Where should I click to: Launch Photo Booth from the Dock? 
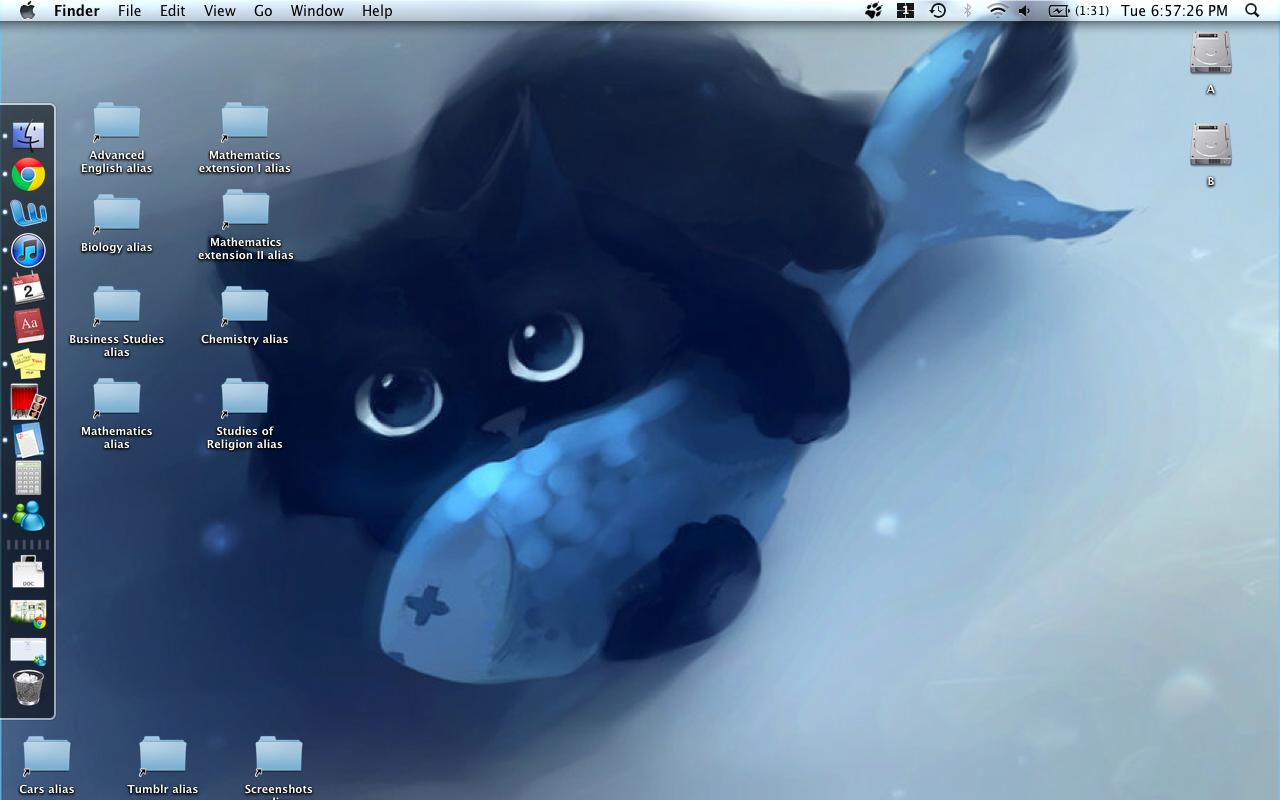[x=28, y=402]
